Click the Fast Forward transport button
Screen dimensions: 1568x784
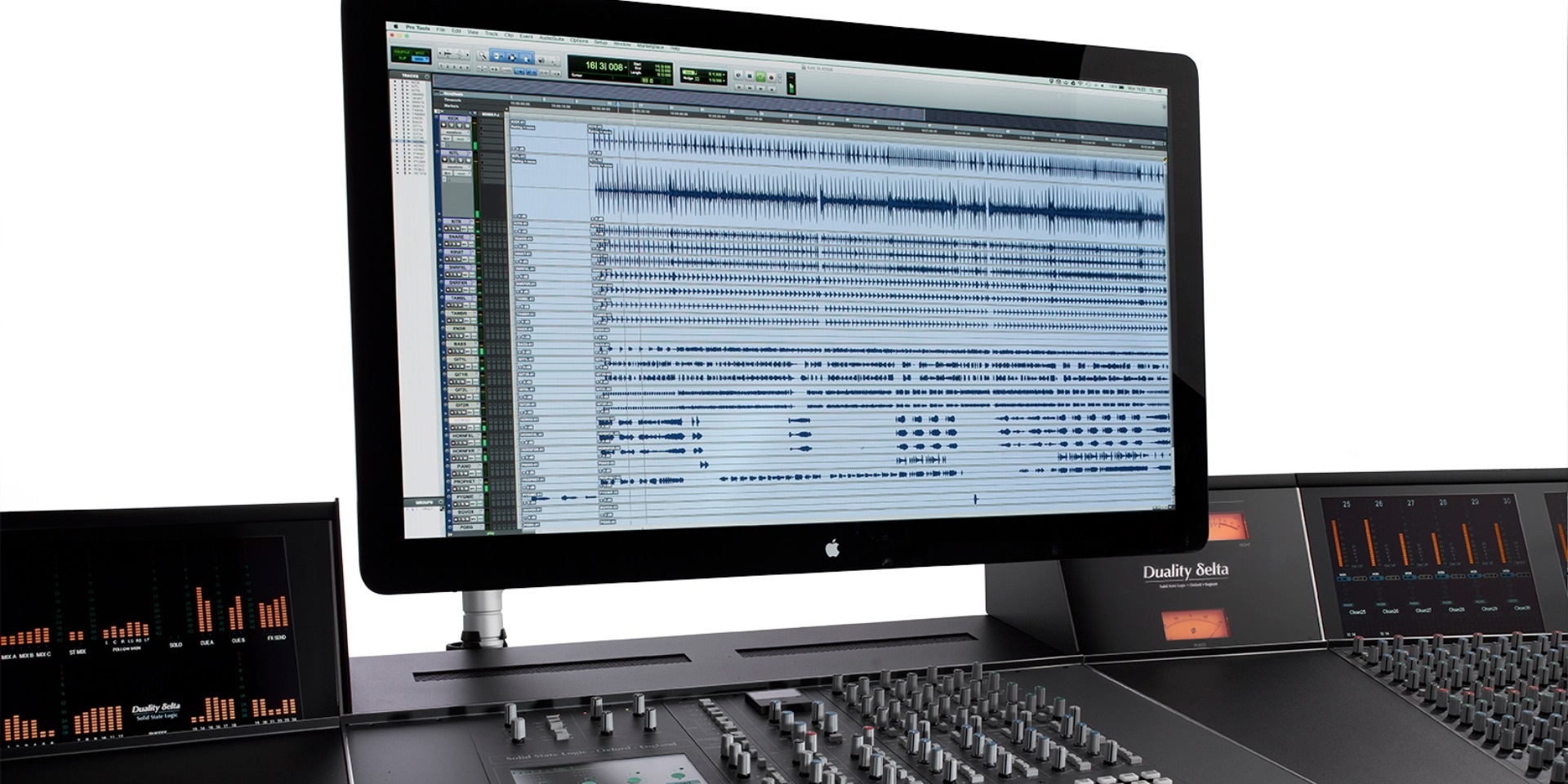[760, 88]
